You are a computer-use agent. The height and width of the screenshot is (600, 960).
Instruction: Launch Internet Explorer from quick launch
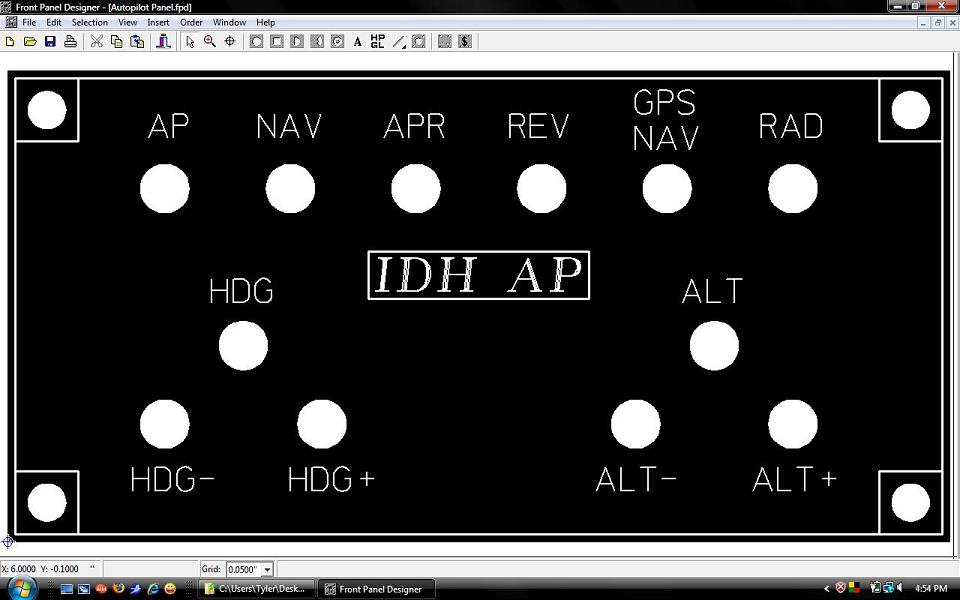click(153, 588)
